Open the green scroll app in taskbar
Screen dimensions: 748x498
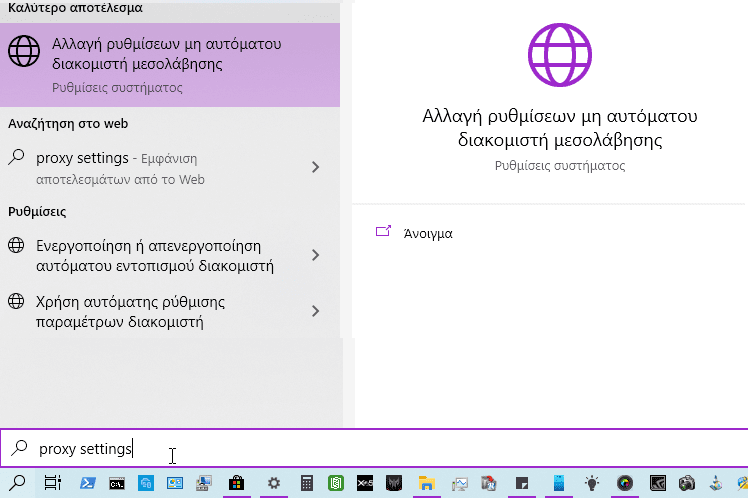point(336,483)
